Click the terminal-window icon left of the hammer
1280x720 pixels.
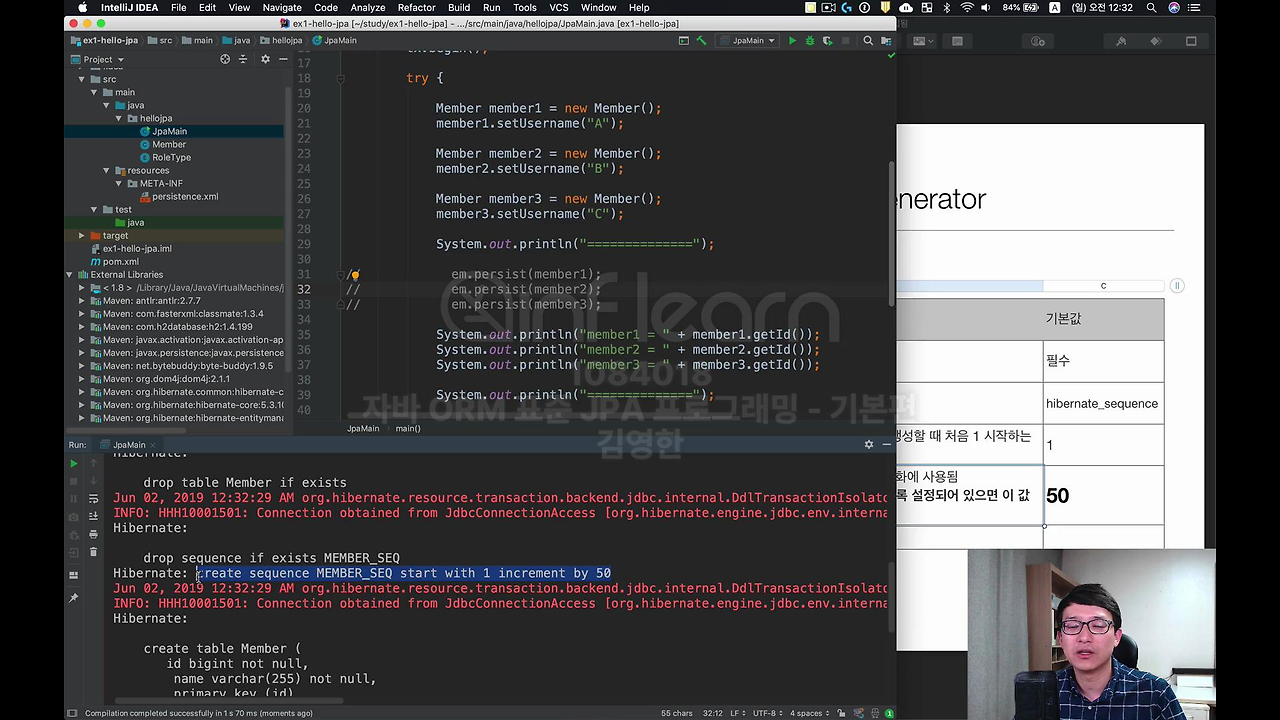[x=684, y=41]
